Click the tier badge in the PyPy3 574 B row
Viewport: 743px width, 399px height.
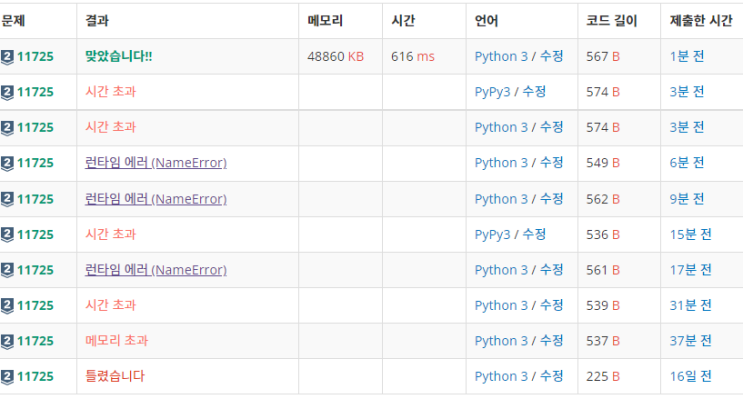pos(7,92)
